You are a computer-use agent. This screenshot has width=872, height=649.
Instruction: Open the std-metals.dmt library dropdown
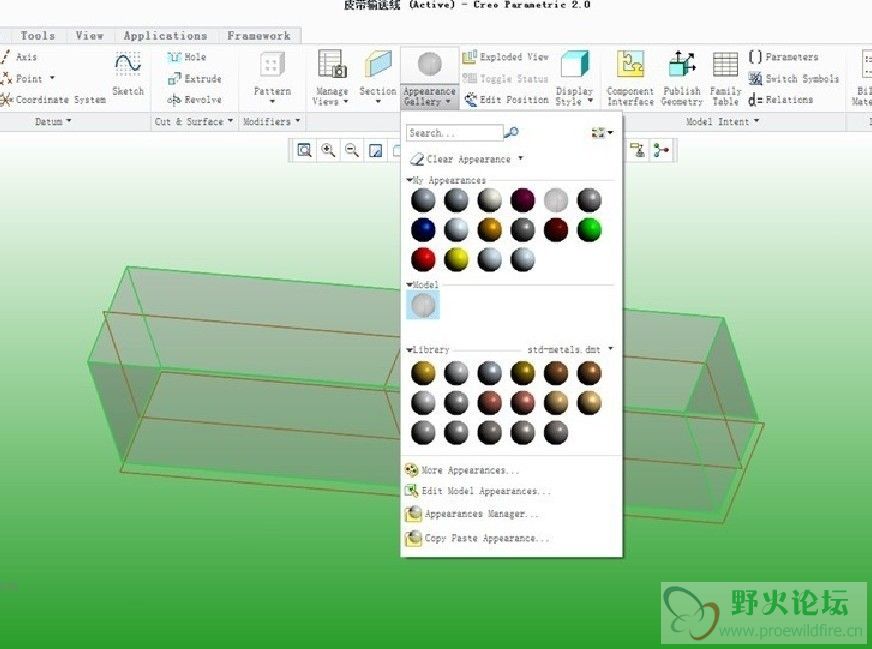click(x=611, y=349)
